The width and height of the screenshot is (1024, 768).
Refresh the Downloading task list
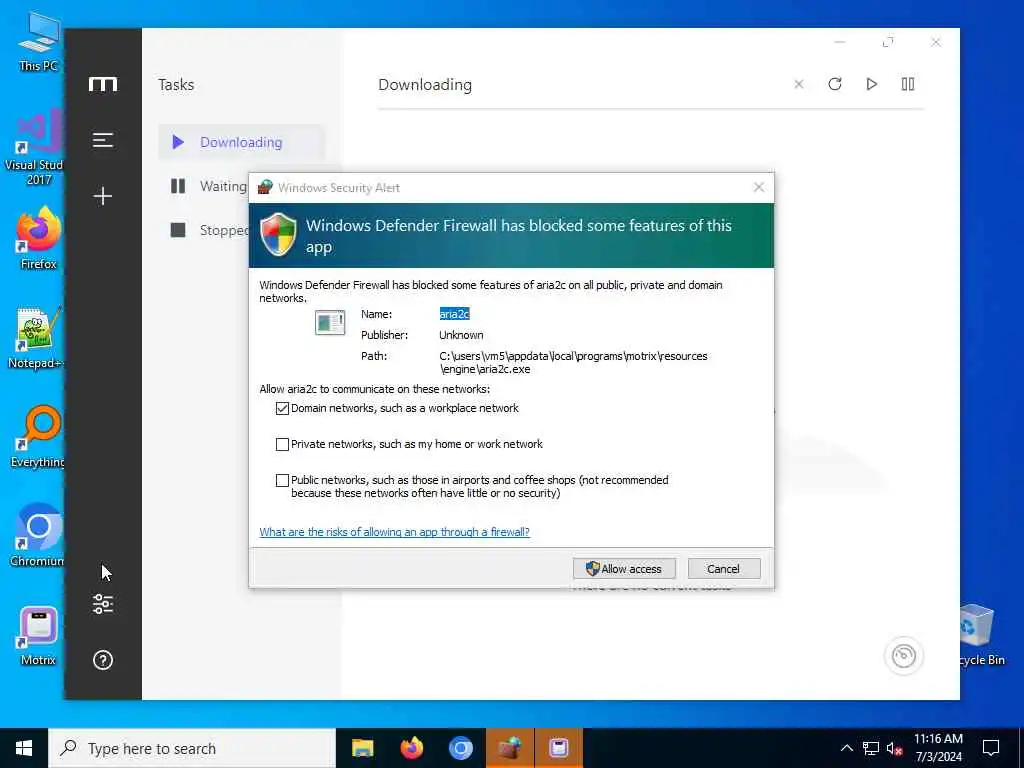coord(835,84)
